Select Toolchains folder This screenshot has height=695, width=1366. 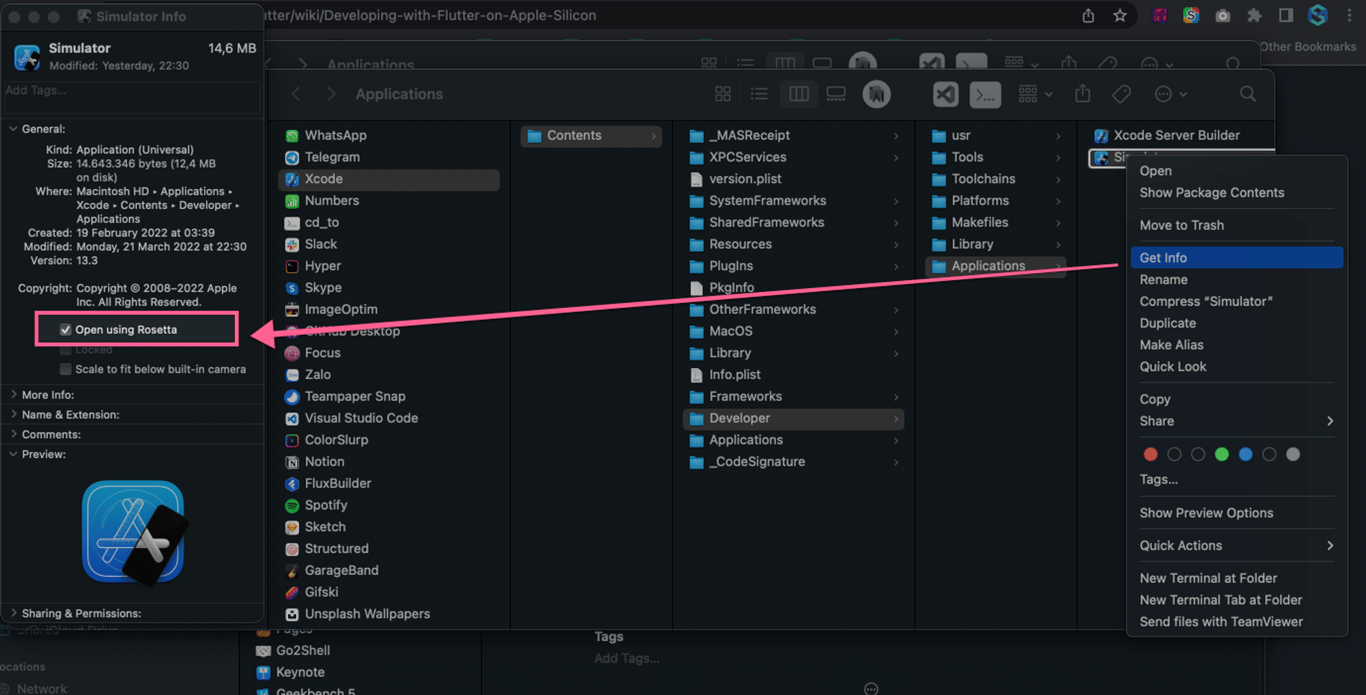pyautogui.click(x=983, y=179)
